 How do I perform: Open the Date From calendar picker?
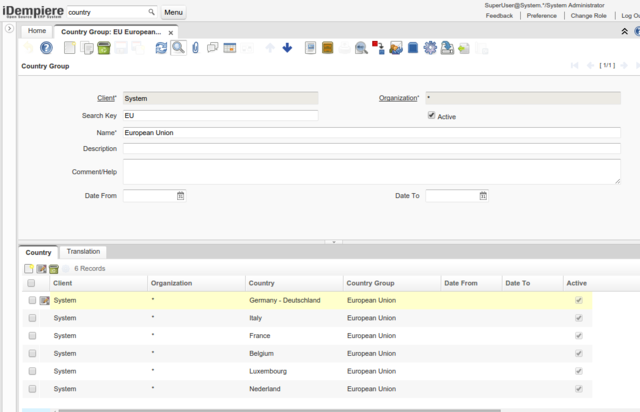tap(180, 196)
